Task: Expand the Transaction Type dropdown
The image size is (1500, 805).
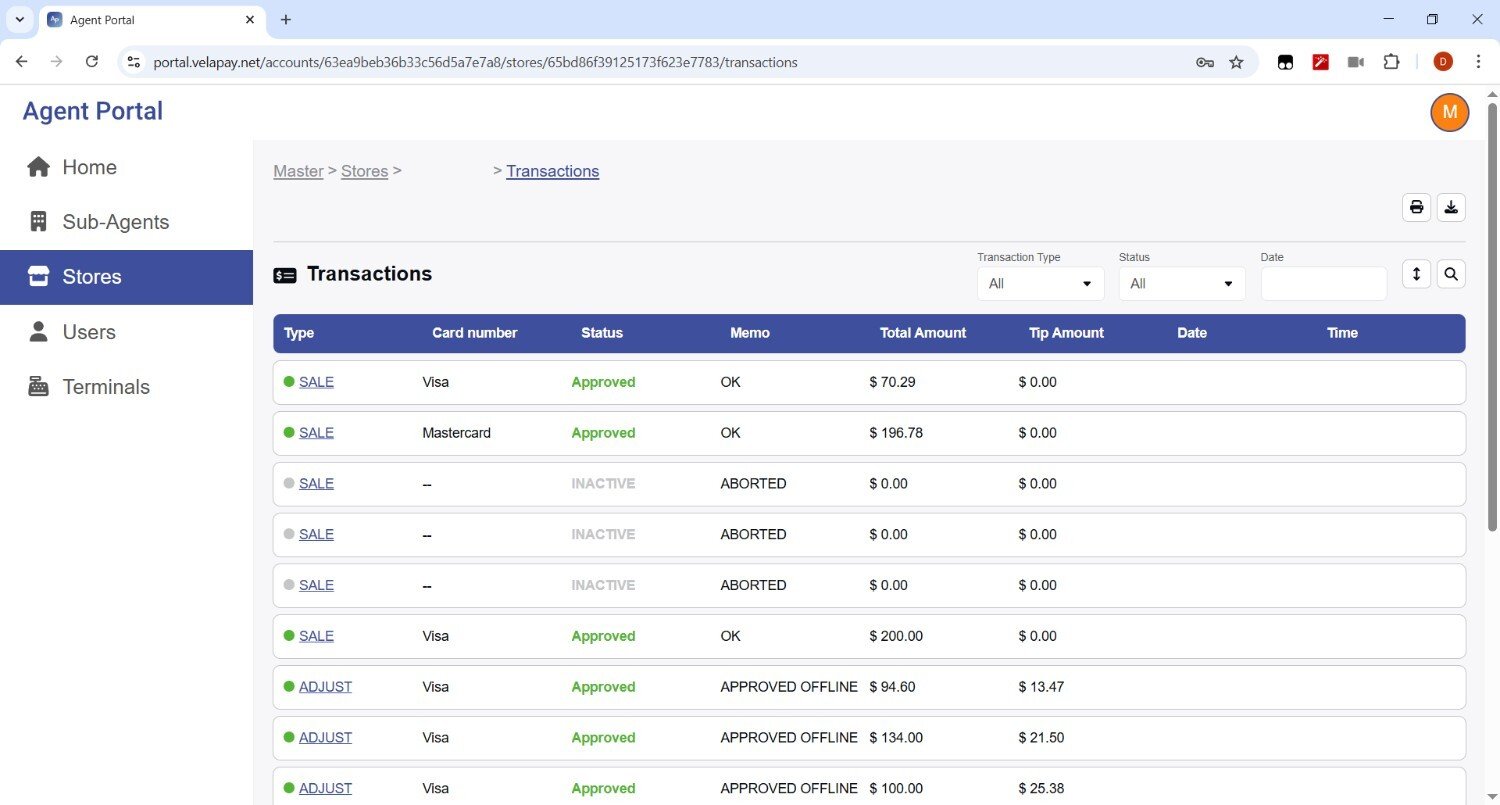Action: tap(1040, 284)
